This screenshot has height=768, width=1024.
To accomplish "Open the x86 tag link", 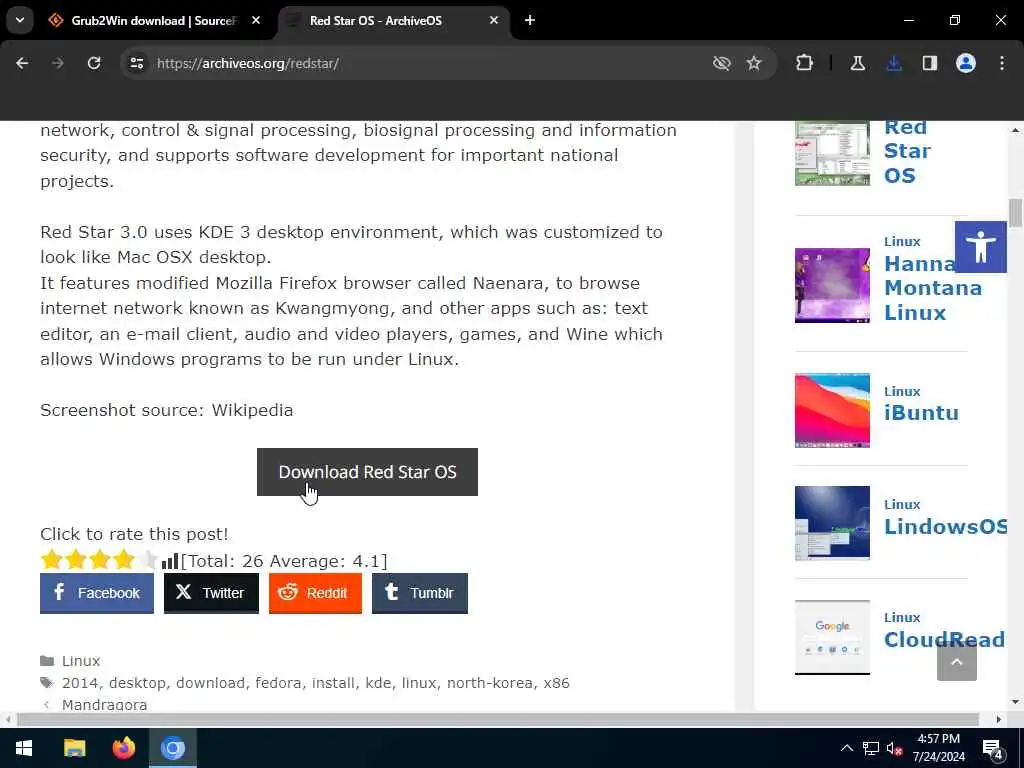I will (556, 683).
